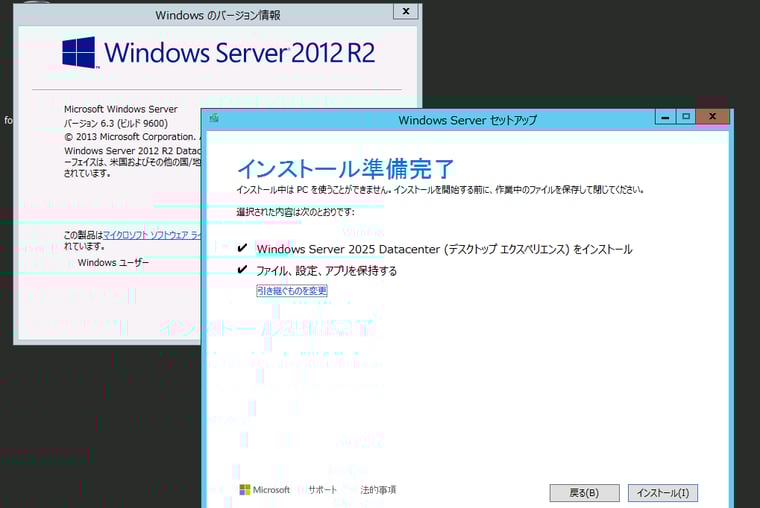This screenshot has width=760, height=508.
Task: Click the Back (戻る(B)) button
Action: (584, 493)
